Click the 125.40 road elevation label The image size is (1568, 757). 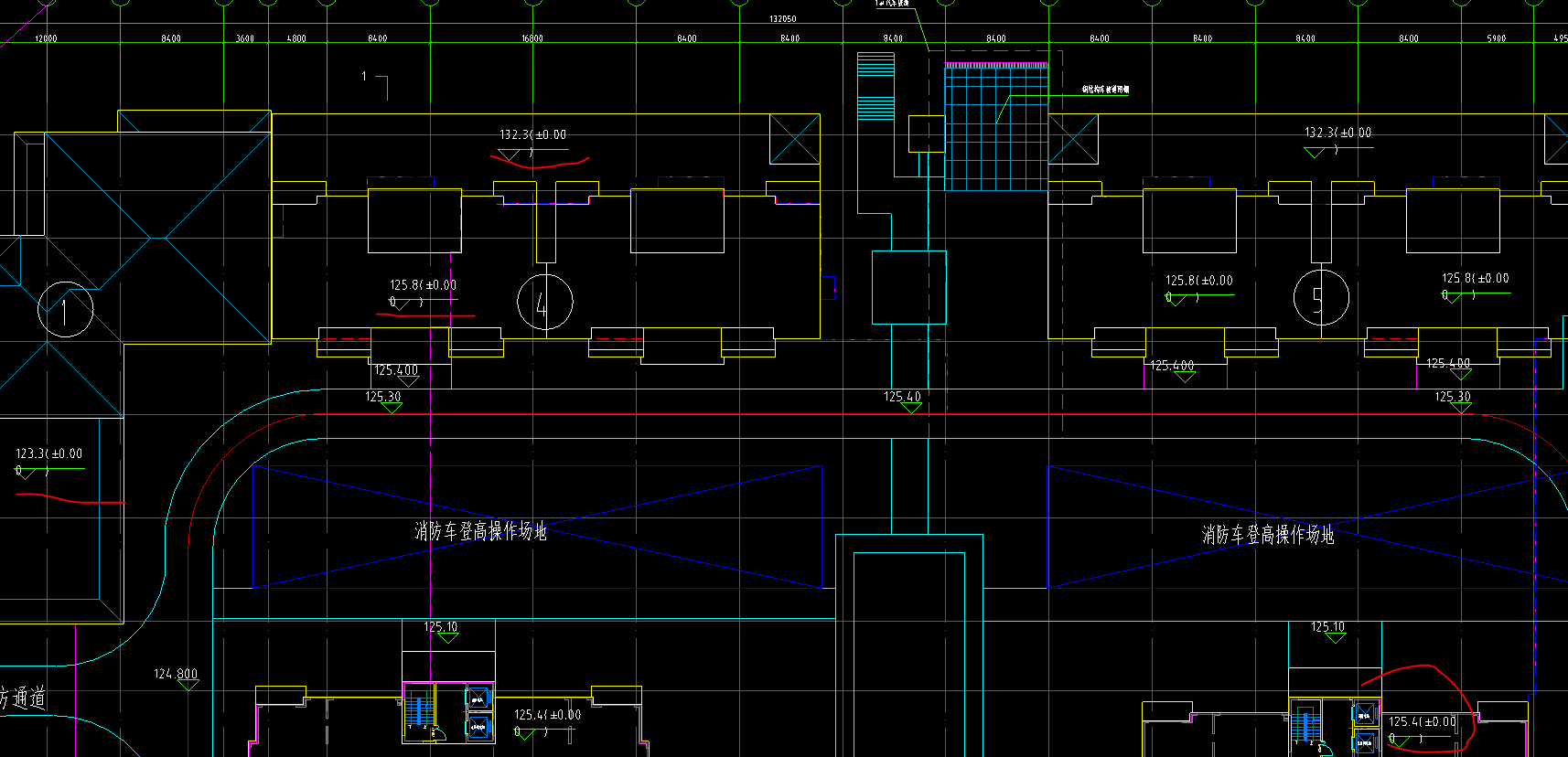[x=902, y=397]
